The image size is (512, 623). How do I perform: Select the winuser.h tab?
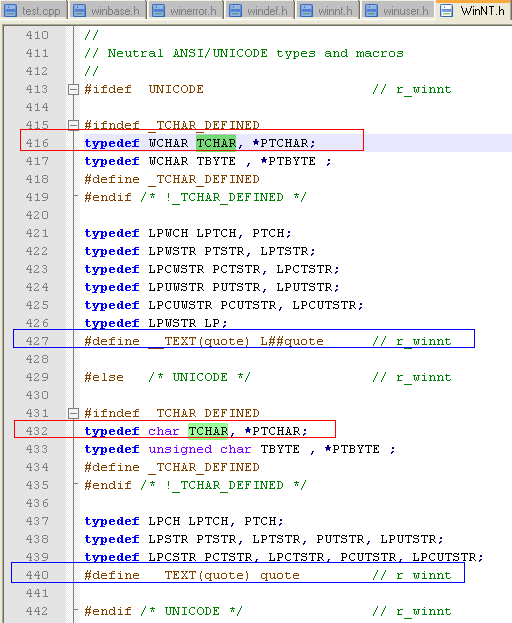pos(398,10)
